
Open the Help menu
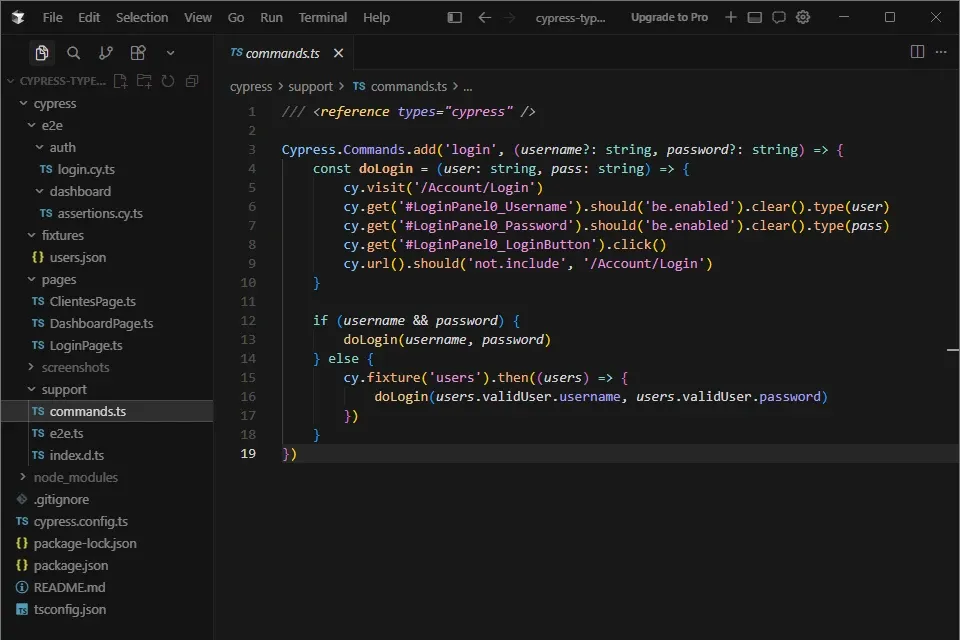376,17
